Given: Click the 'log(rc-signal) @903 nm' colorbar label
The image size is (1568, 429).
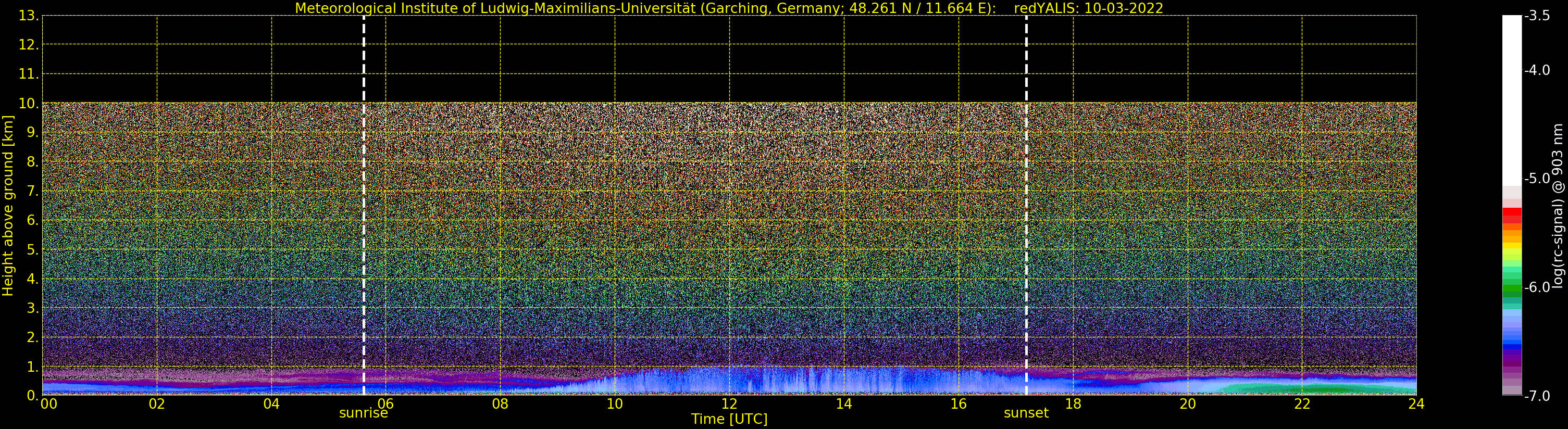Looking at the screenshot, I should (1558, 206).
